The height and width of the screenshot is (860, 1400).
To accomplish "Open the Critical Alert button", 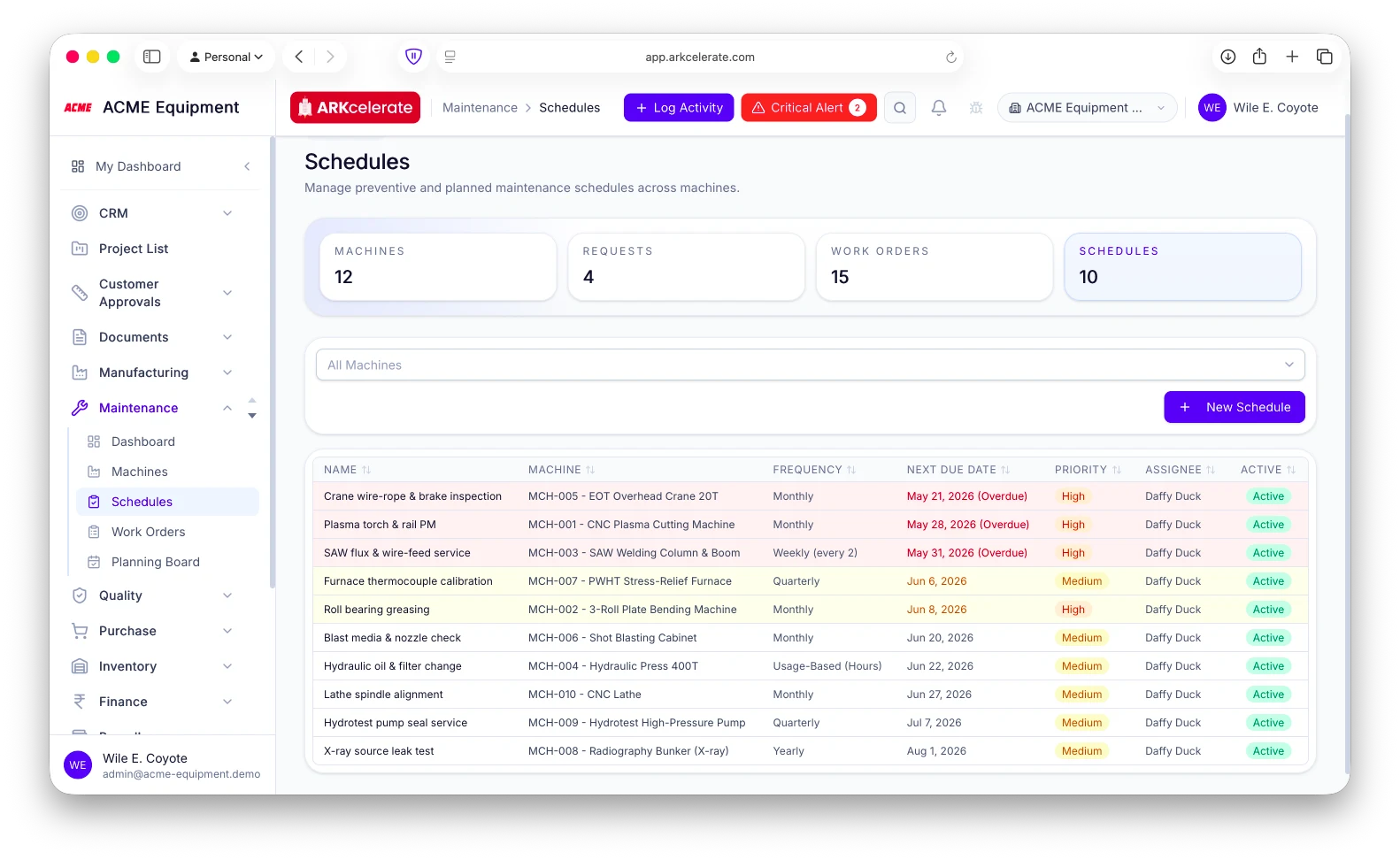I will pos(809,108).
